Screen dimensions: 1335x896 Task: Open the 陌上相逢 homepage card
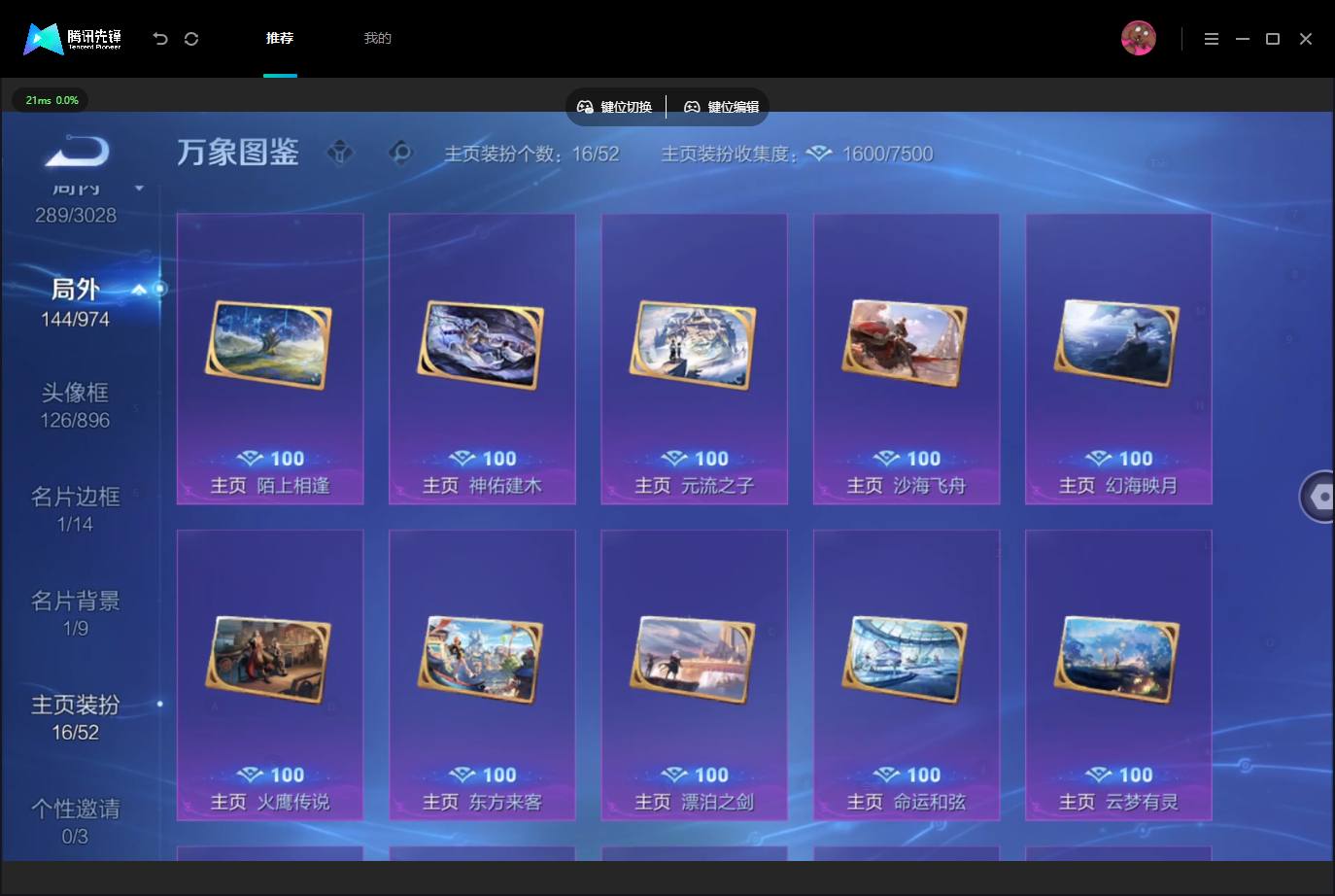(x=270, y=359)
